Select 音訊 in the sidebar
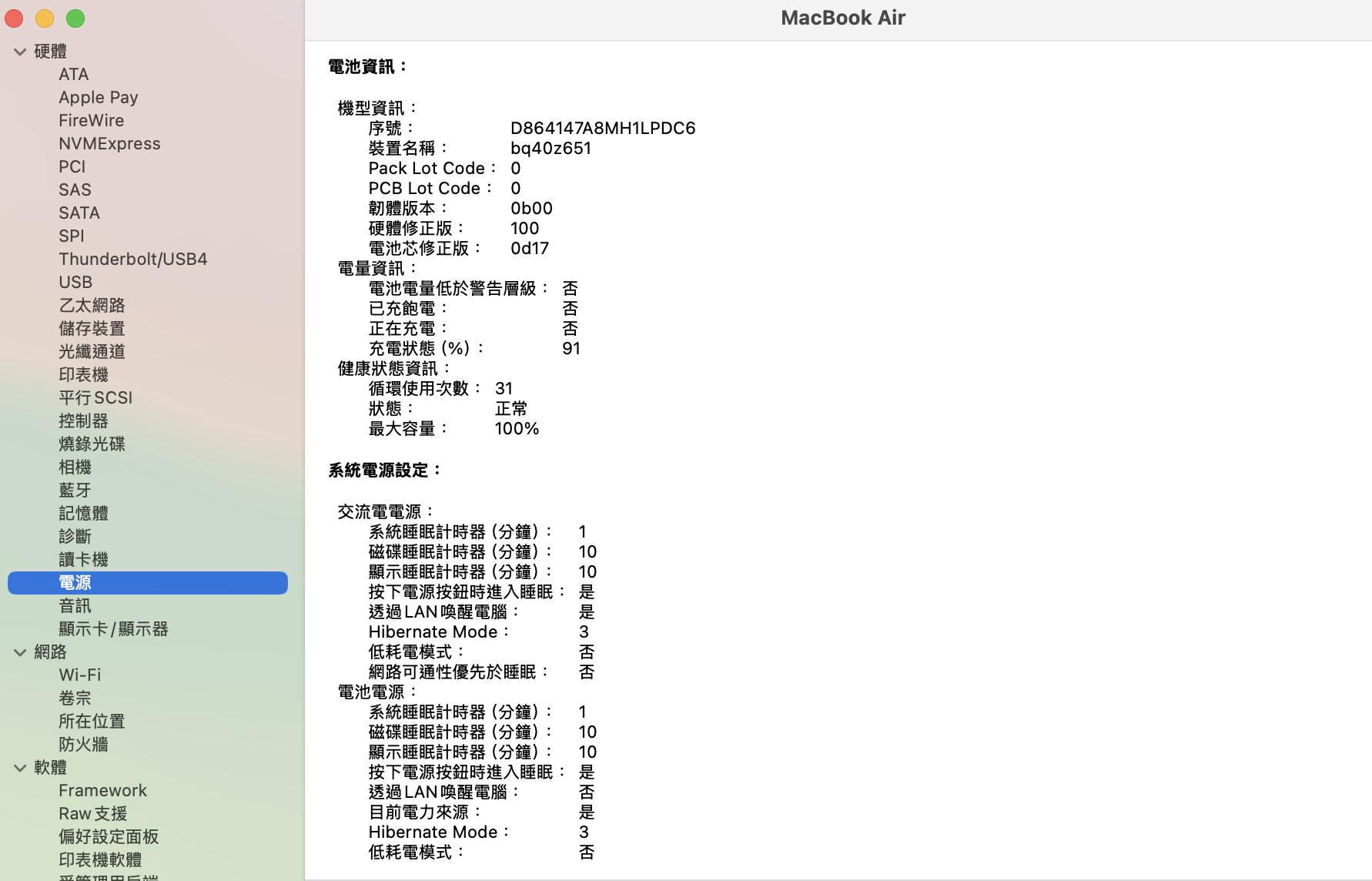Screen dimensions: 1372x881 (75, 606)
